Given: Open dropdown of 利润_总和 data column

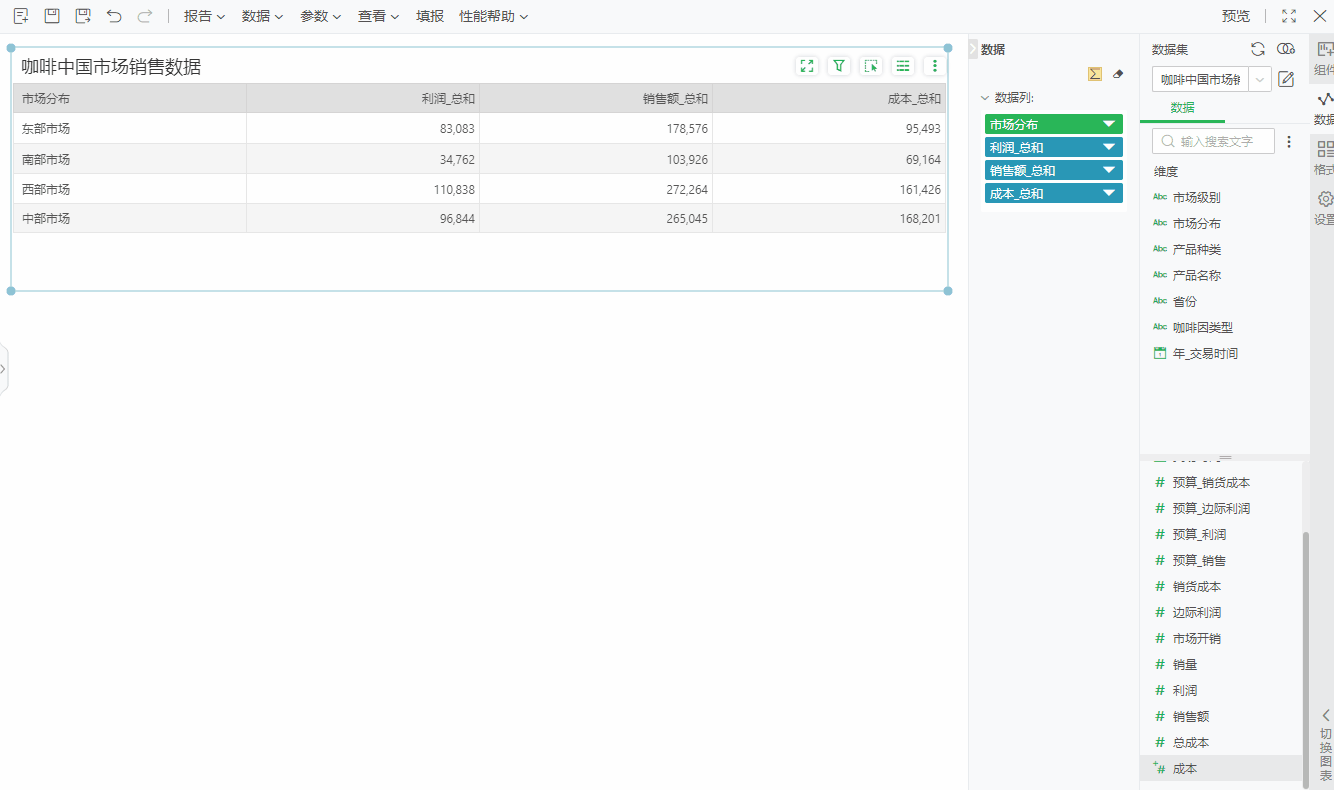Looking at the screenshot, I should point(1109,147).
